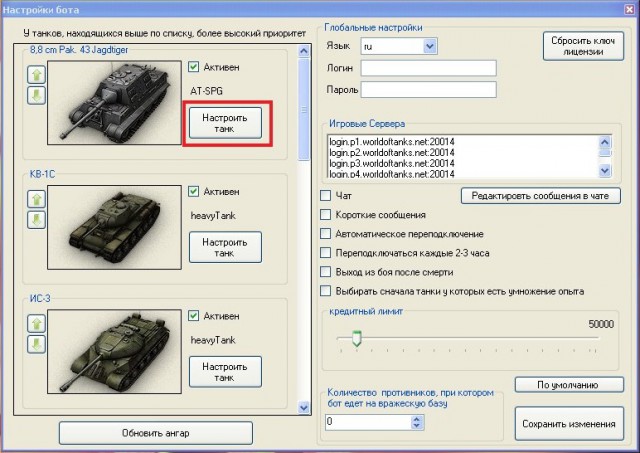
Task: Enable Короткие сообщения option
Action: 325,215
